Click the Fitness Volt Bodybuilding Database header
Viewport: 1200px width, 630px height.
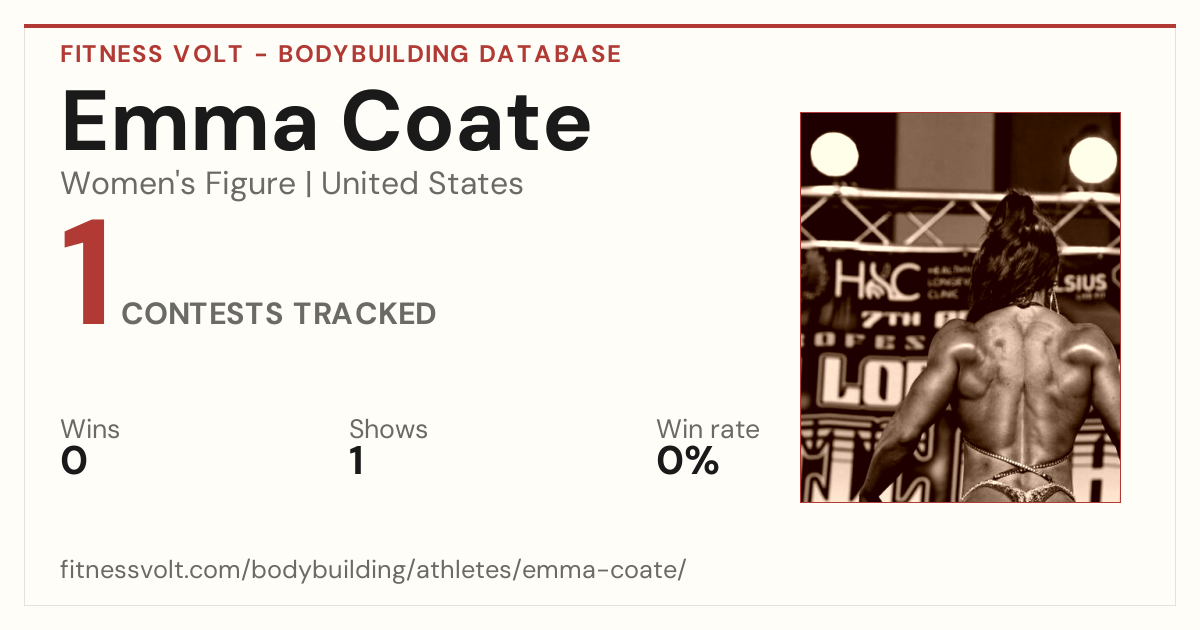tap(341, 54)
